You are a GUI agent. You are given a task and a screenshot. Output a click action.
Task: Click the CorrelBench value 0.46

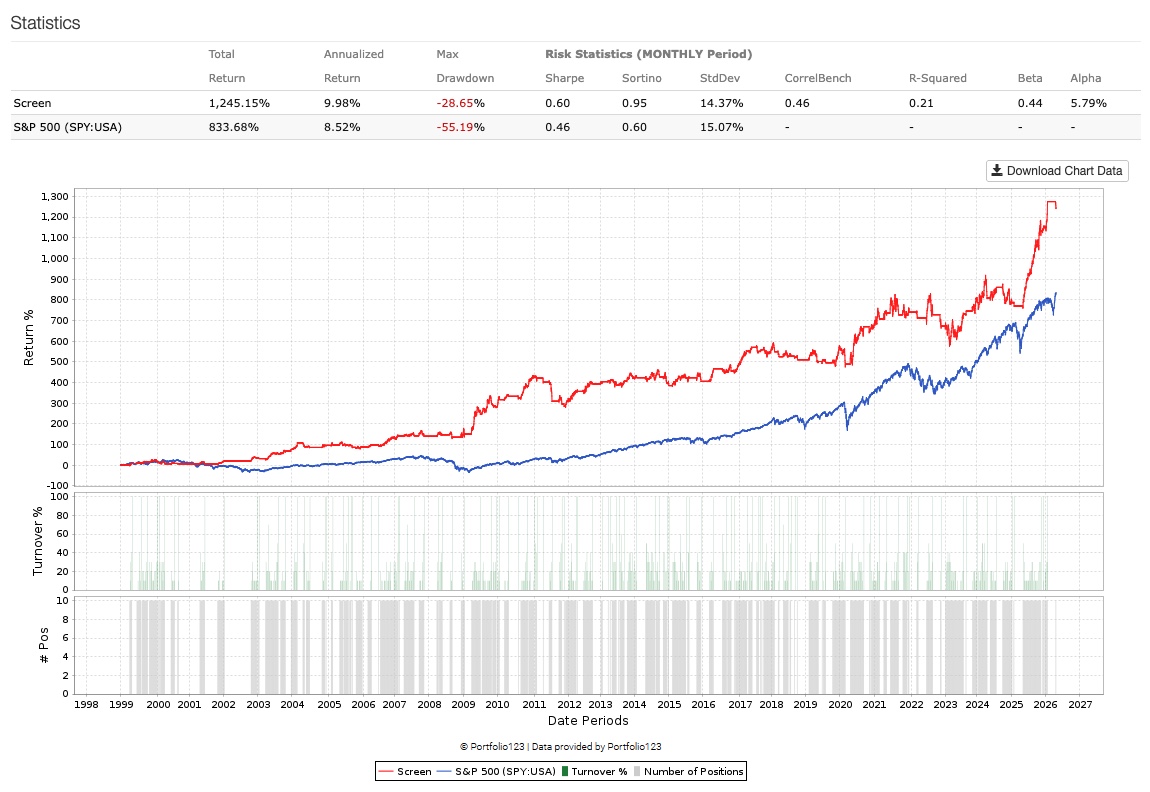pyautogui.click(x=796, y=103)
